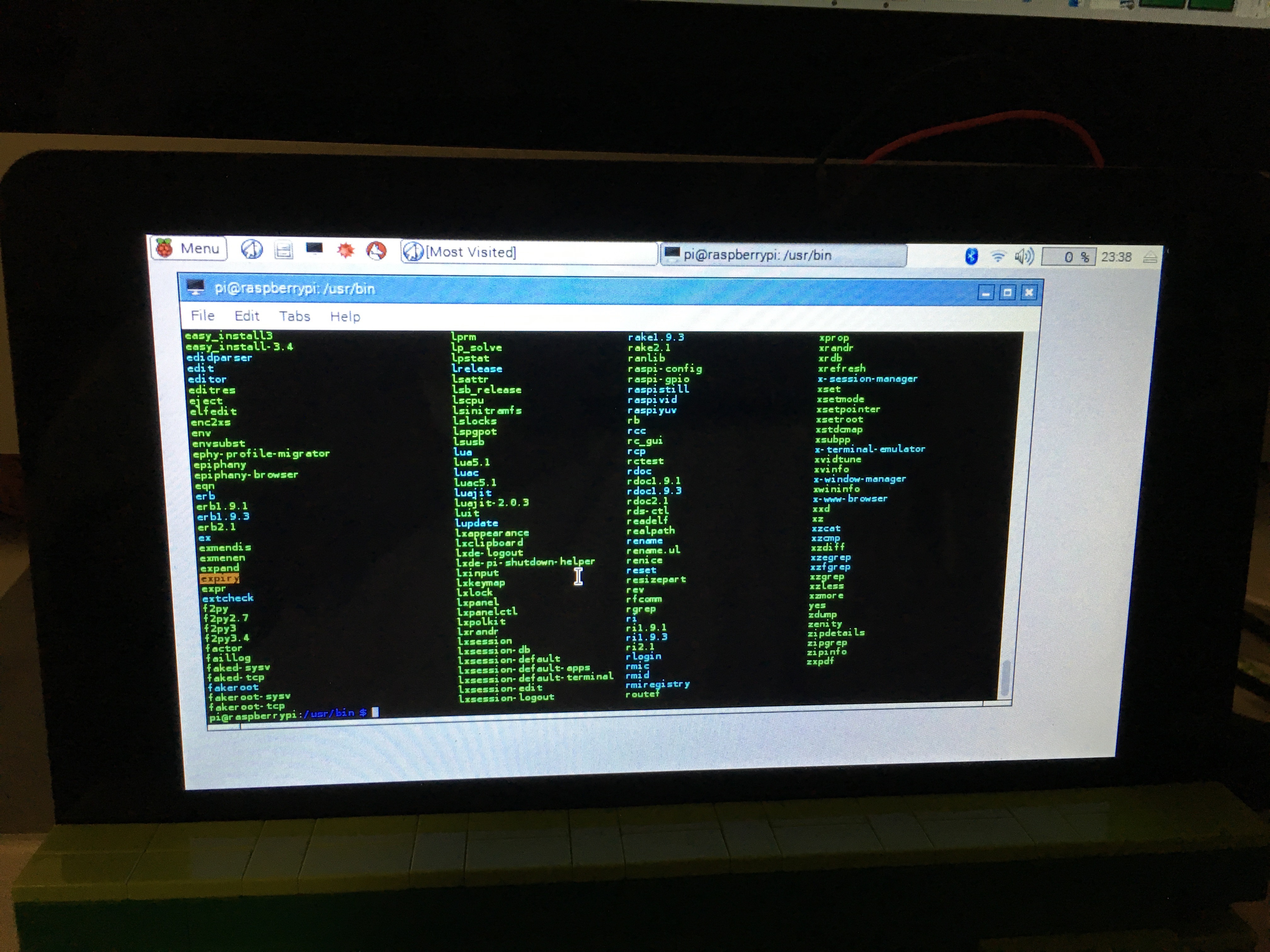The image size is (1270, 952).
Task: Switch to the [Most Visited] taskbar window
Action: tap(529, 252)
